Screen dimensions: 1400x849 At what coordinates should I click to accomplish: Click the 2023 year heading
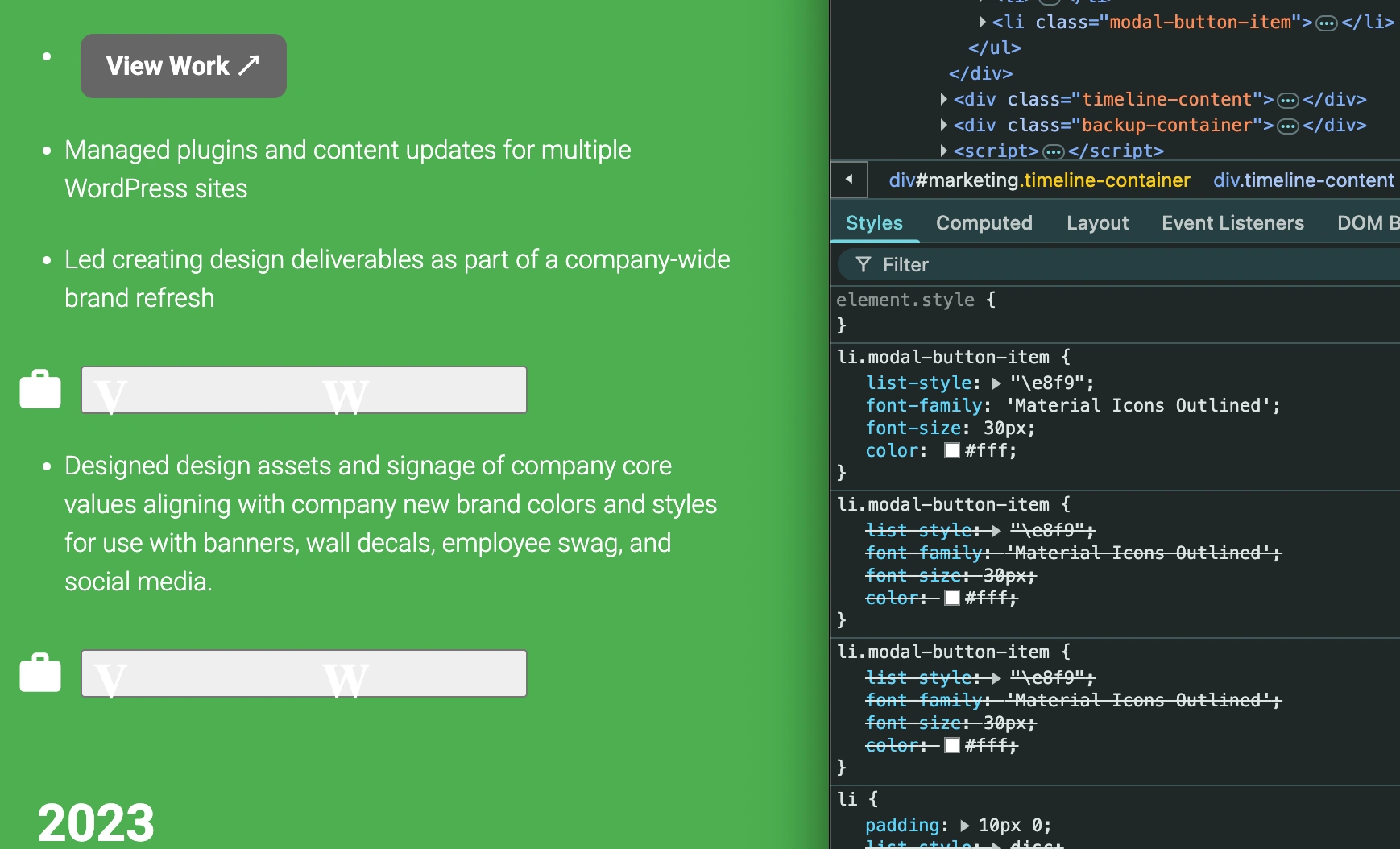point(96,822)
